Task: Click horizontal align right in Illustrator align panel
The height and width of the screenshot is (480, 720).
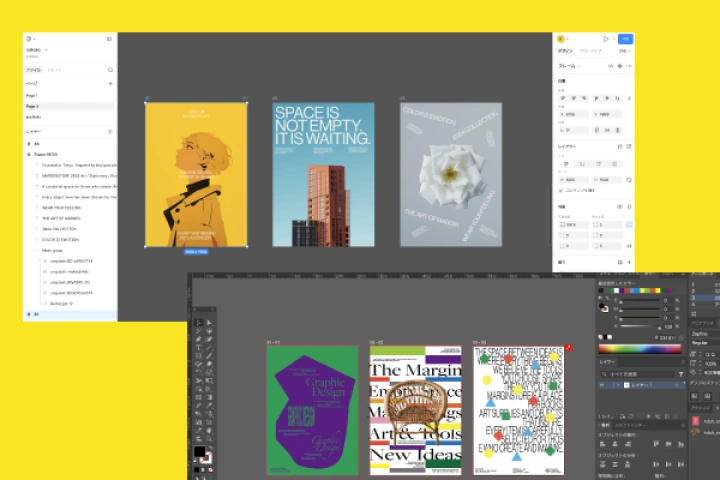Action: click(628, 444)
